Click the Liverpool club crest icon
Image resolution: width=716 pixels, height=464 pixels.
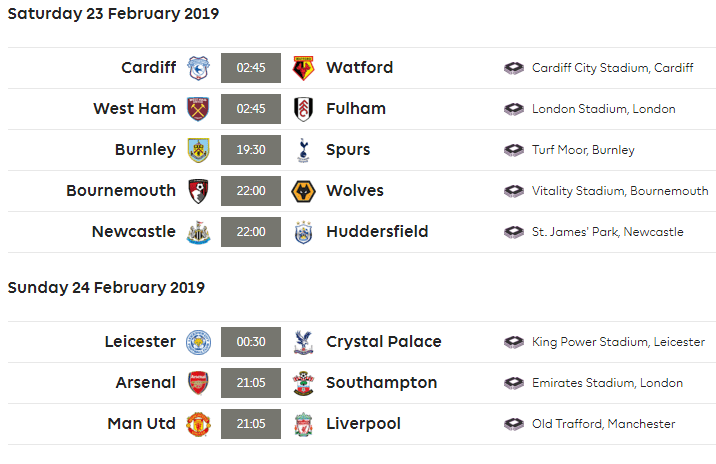click(303, 424)
